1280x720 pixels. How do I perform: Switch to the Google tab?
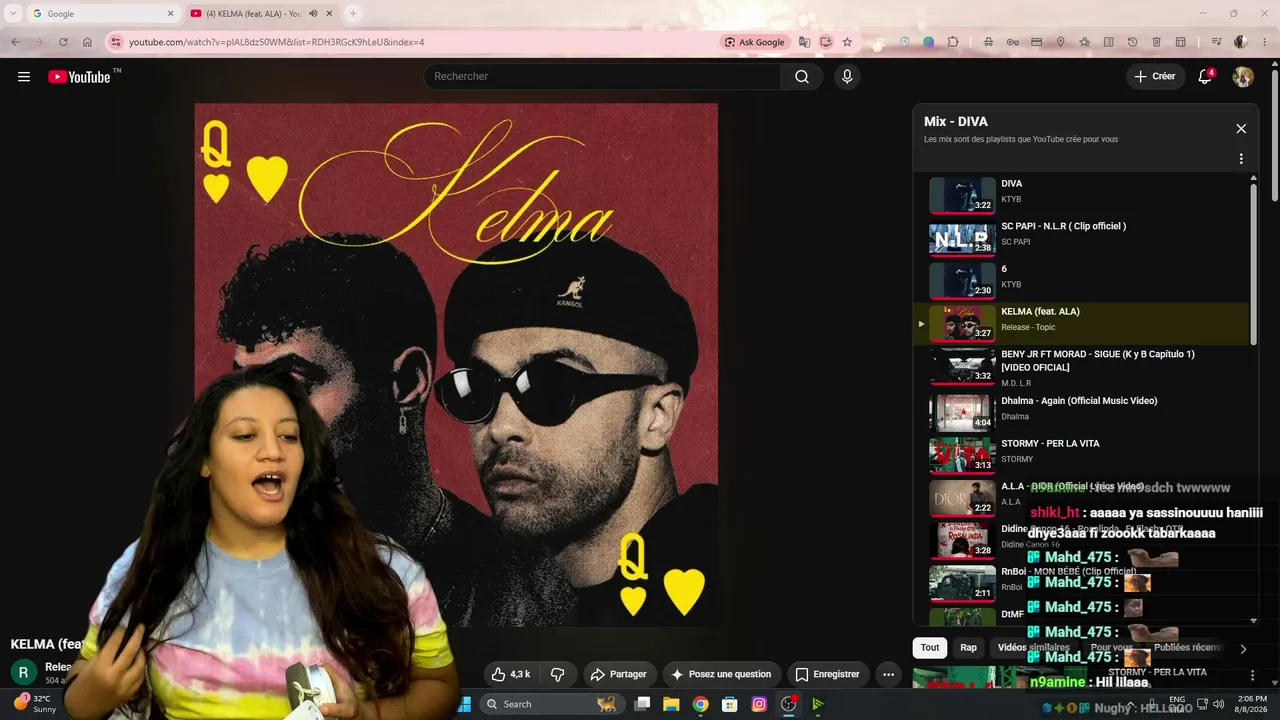102,14
